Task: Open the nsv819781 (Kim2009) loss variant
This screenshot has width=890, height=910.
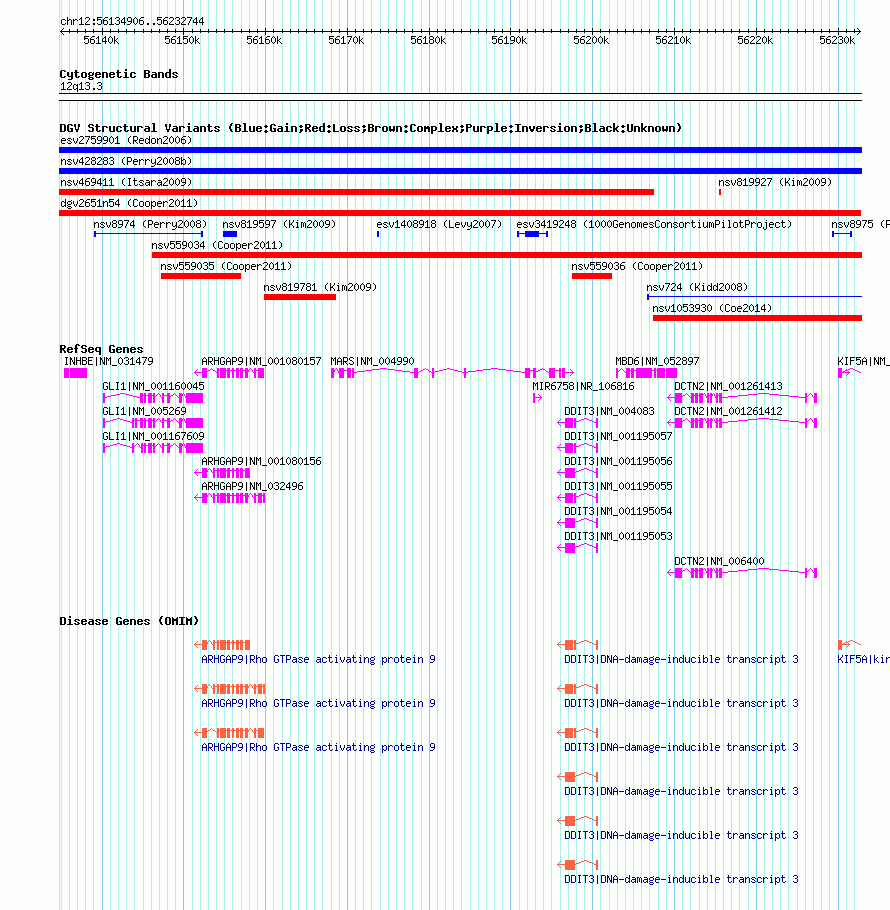Action: click(300, 297)
